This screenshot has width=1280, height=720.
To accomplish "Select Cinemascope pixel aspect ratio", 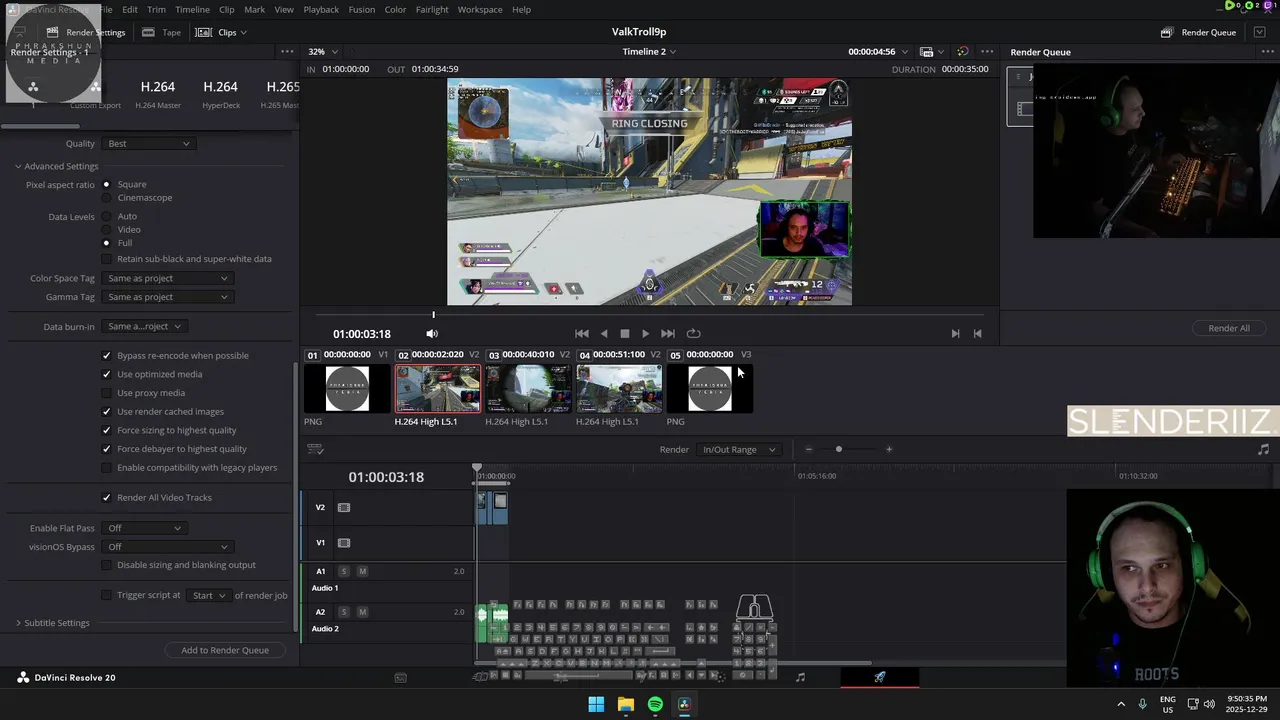I will [x=107, y=198].
